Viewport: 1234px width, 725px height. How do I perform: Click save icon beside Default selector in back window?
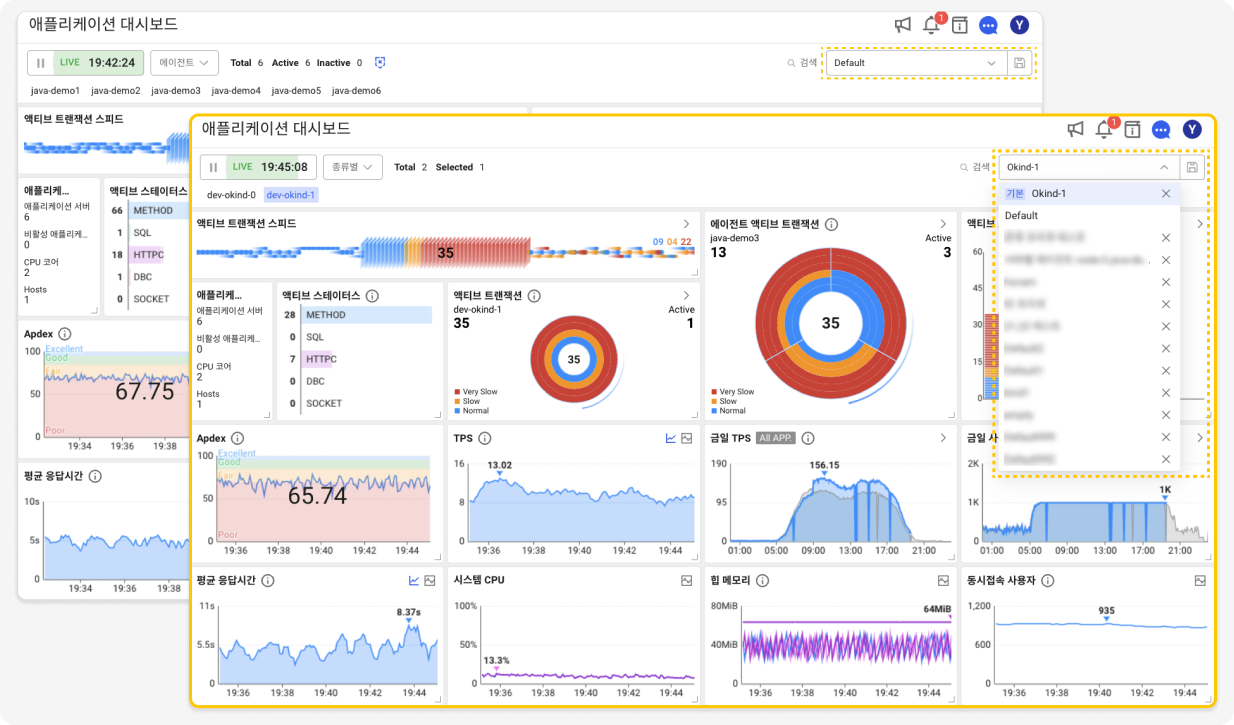point(1019,63)
